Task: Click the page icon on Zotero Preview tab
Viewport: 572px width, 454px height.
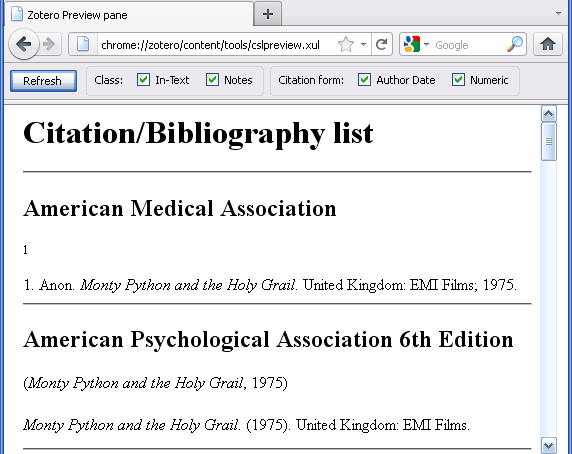Action: pos(17,15)
